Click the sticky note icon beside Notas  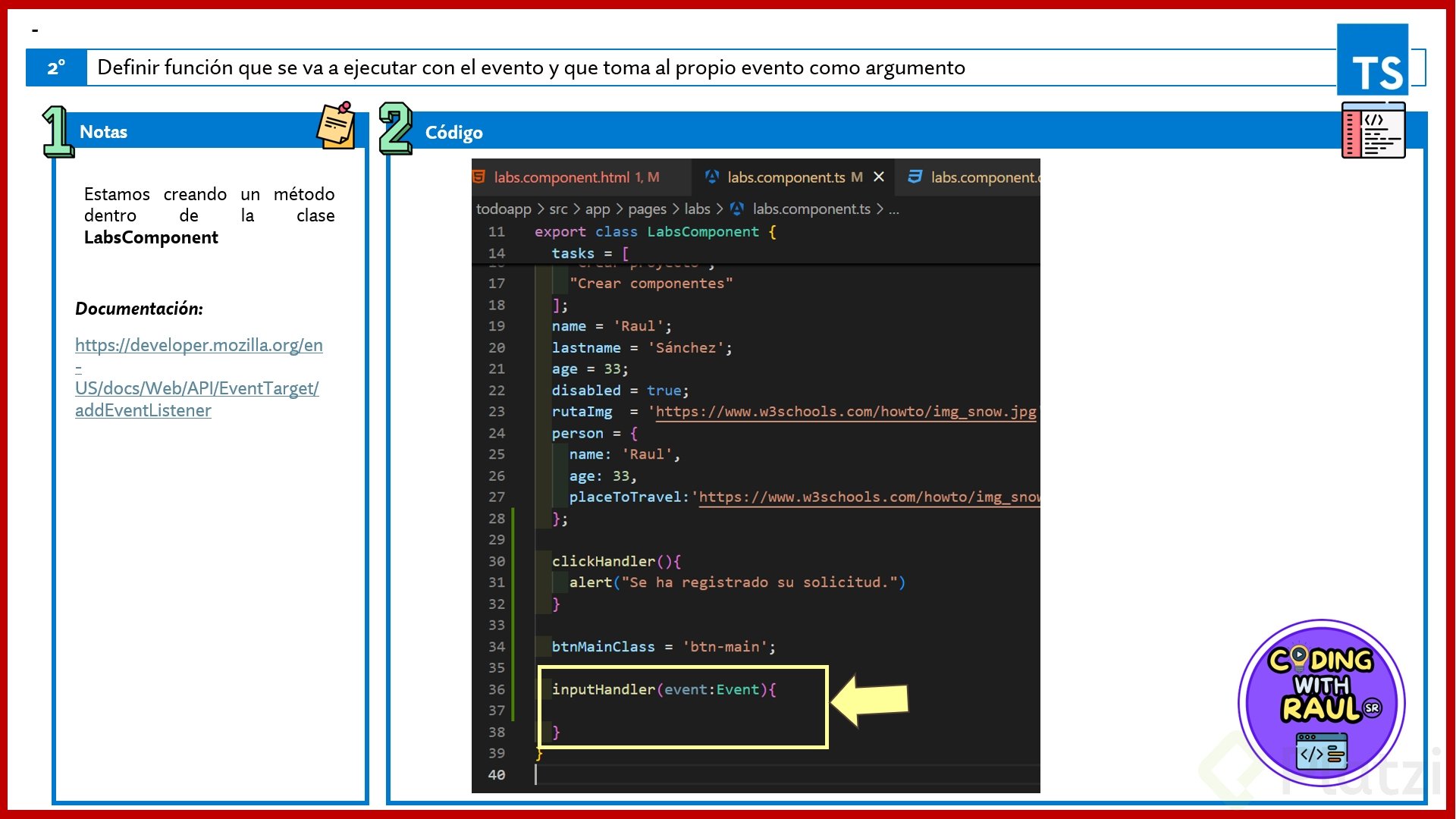click(x=336, y=125)
